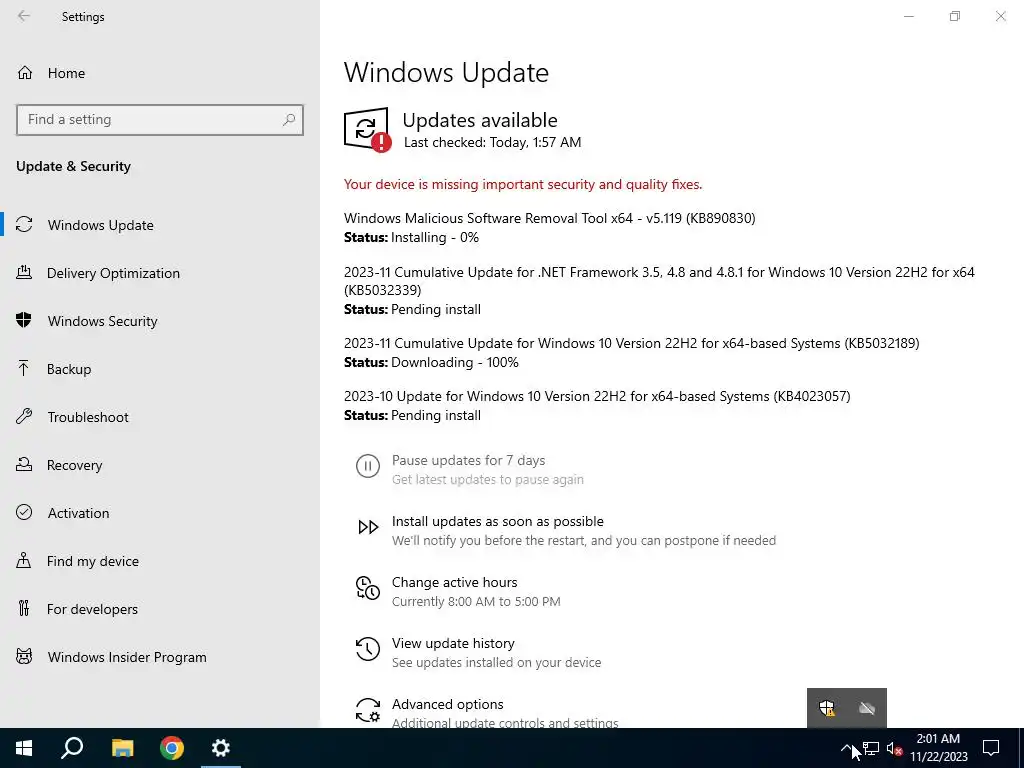Image resolution: width=1024 pixels, height=768 pixels.
Task: Click 'Status: Installing - 0%' text
Action: click(x=411, y=237)
